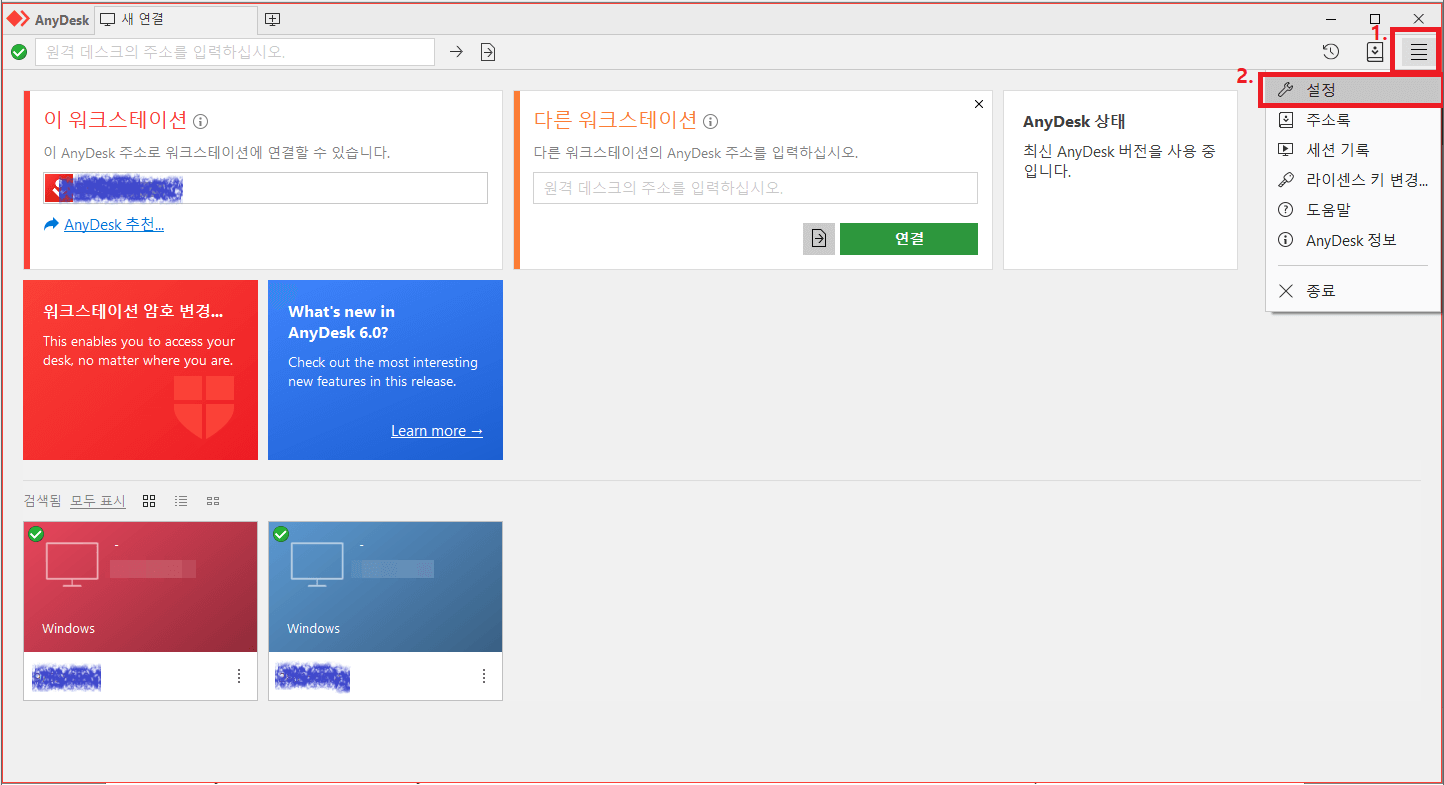Click the connect arrow next to address bar
1444x785 pixels.
[456, 52]
